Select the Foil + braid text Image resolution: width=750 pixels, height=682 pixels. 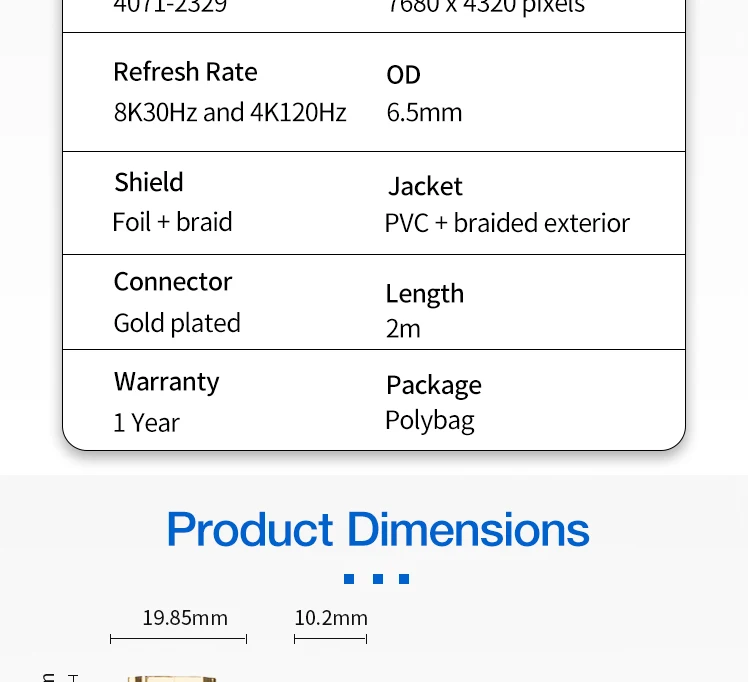click(172, 222)
